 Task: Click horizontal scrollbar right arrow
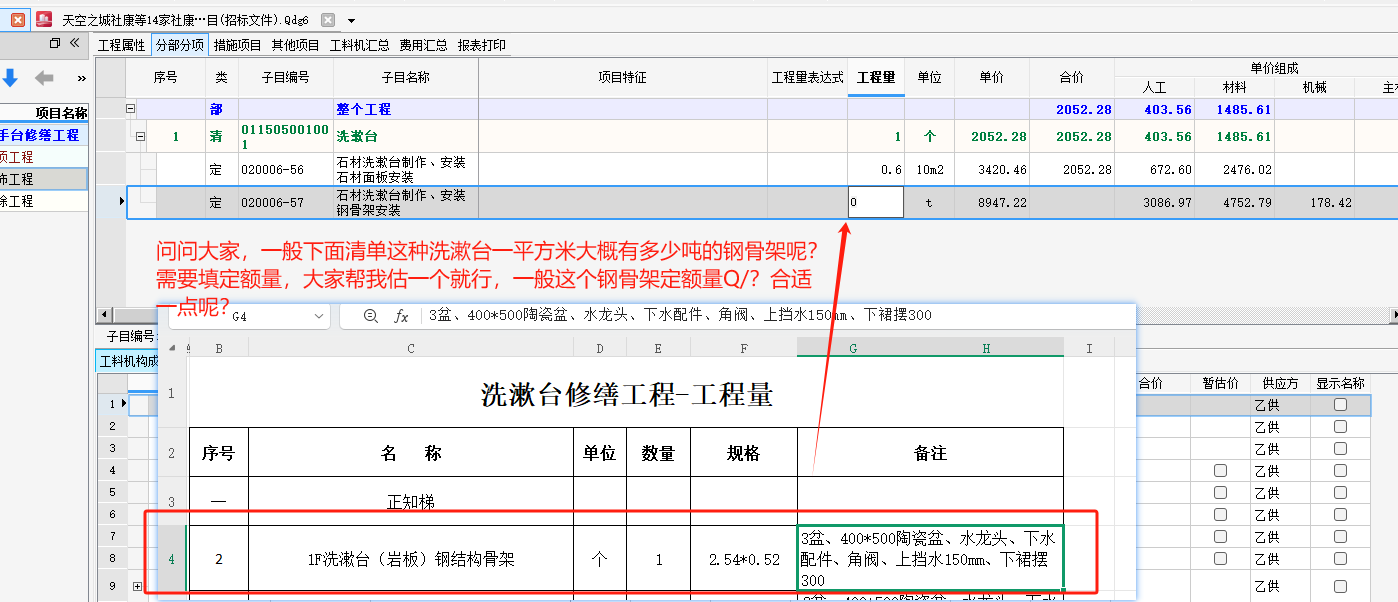pos(1393,316)
